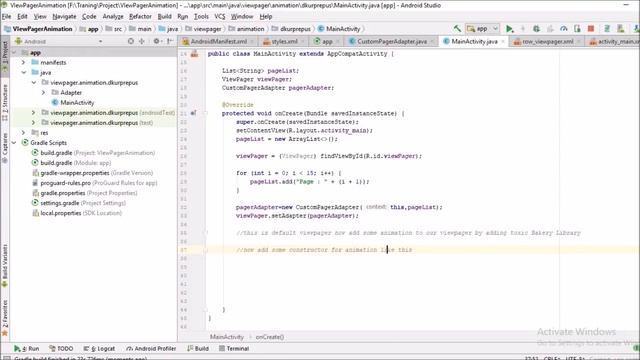640x360 pixels.
Task: Open the Logcat tool window button
Action: pyautogui.click(x=99, y=349)
